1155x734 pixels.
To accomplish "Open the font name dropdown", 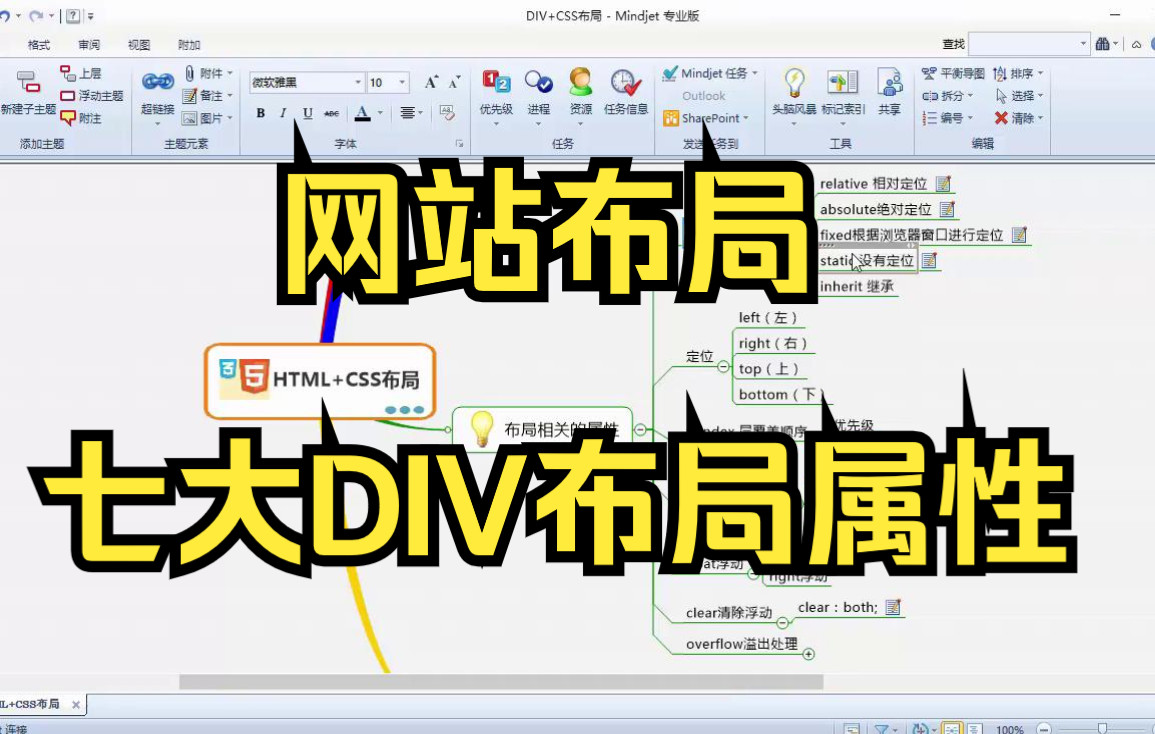I will [358, 81].
